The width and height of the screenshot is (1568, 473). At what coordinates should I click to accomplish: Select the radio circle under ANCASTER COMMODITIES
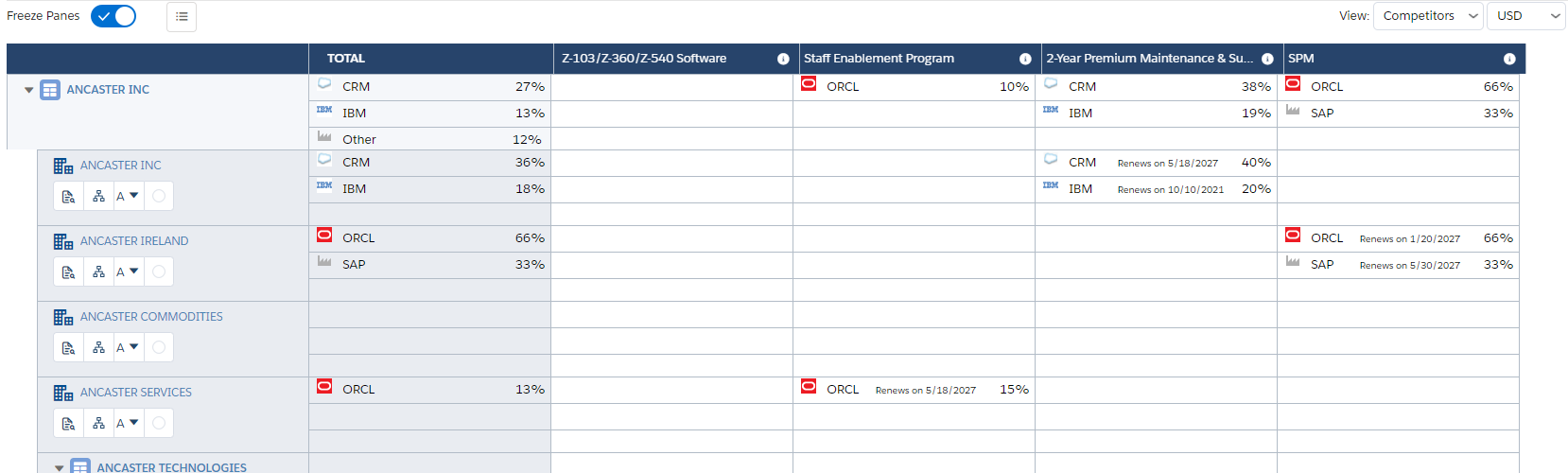[159, 348]
